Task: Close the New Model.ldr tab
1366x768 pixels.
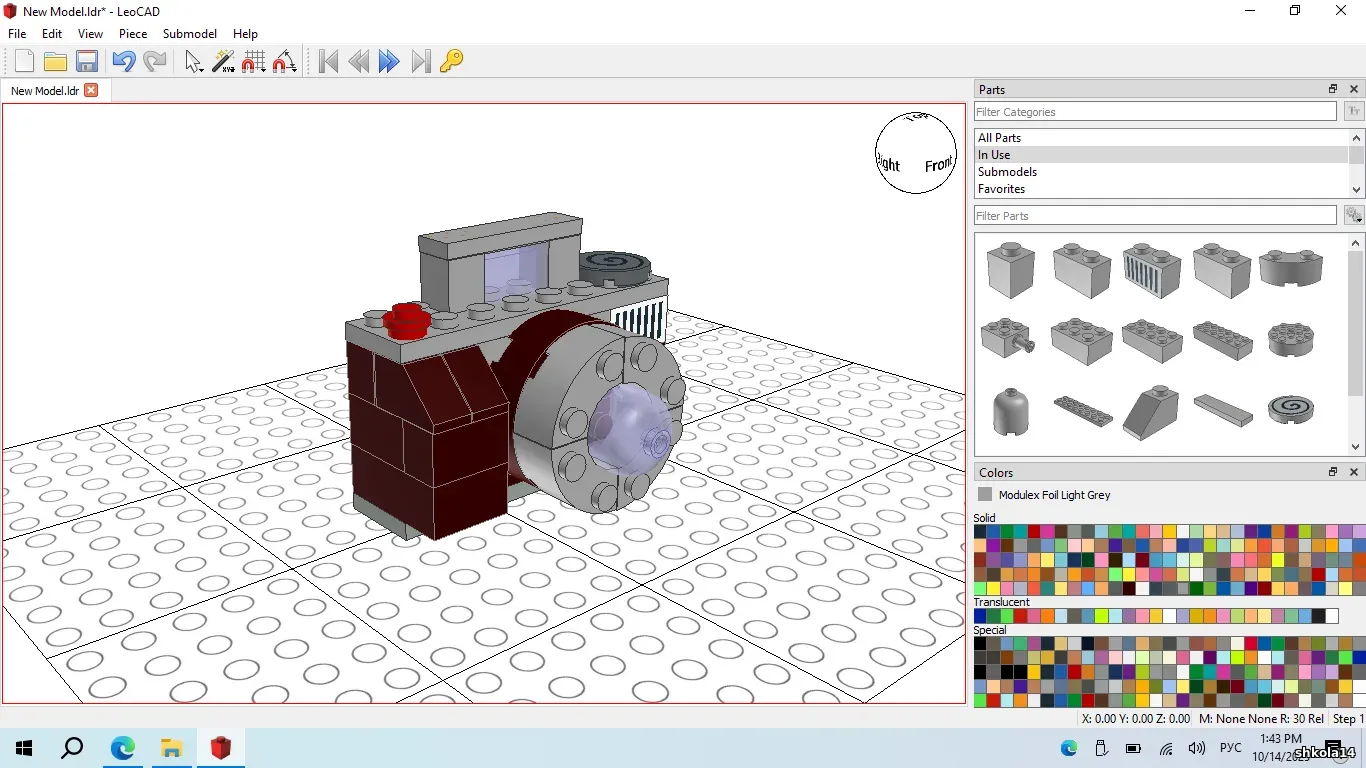Action: (91, 90)
